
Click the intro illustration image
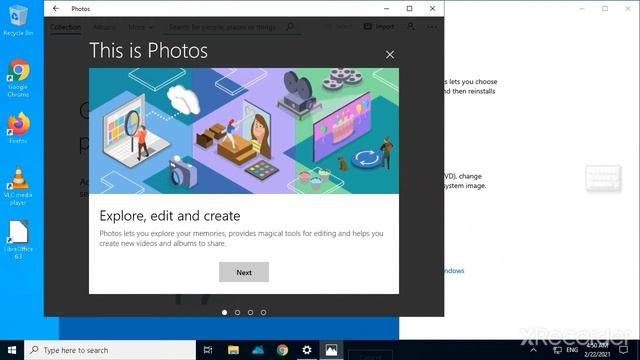[x=244, y=131]
